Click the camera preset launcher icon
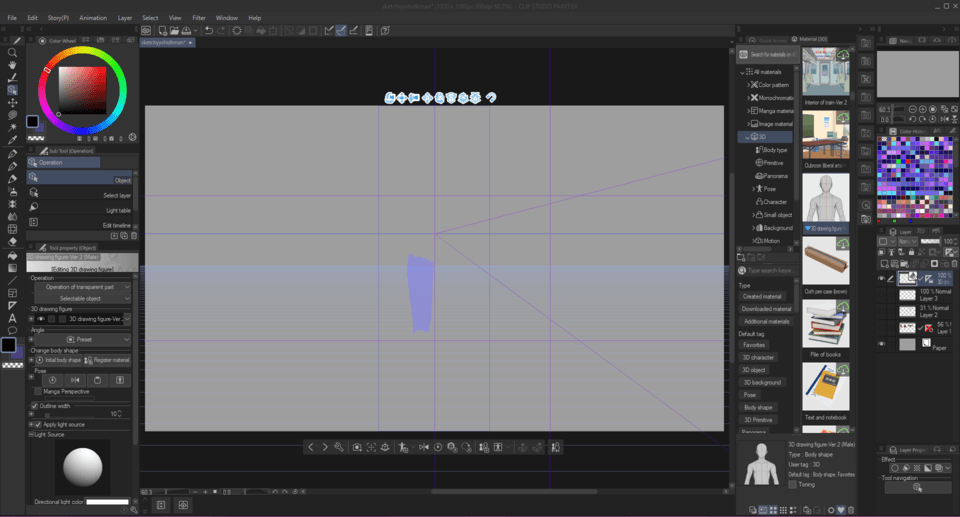The image size is (960, 517). (357, 447)
